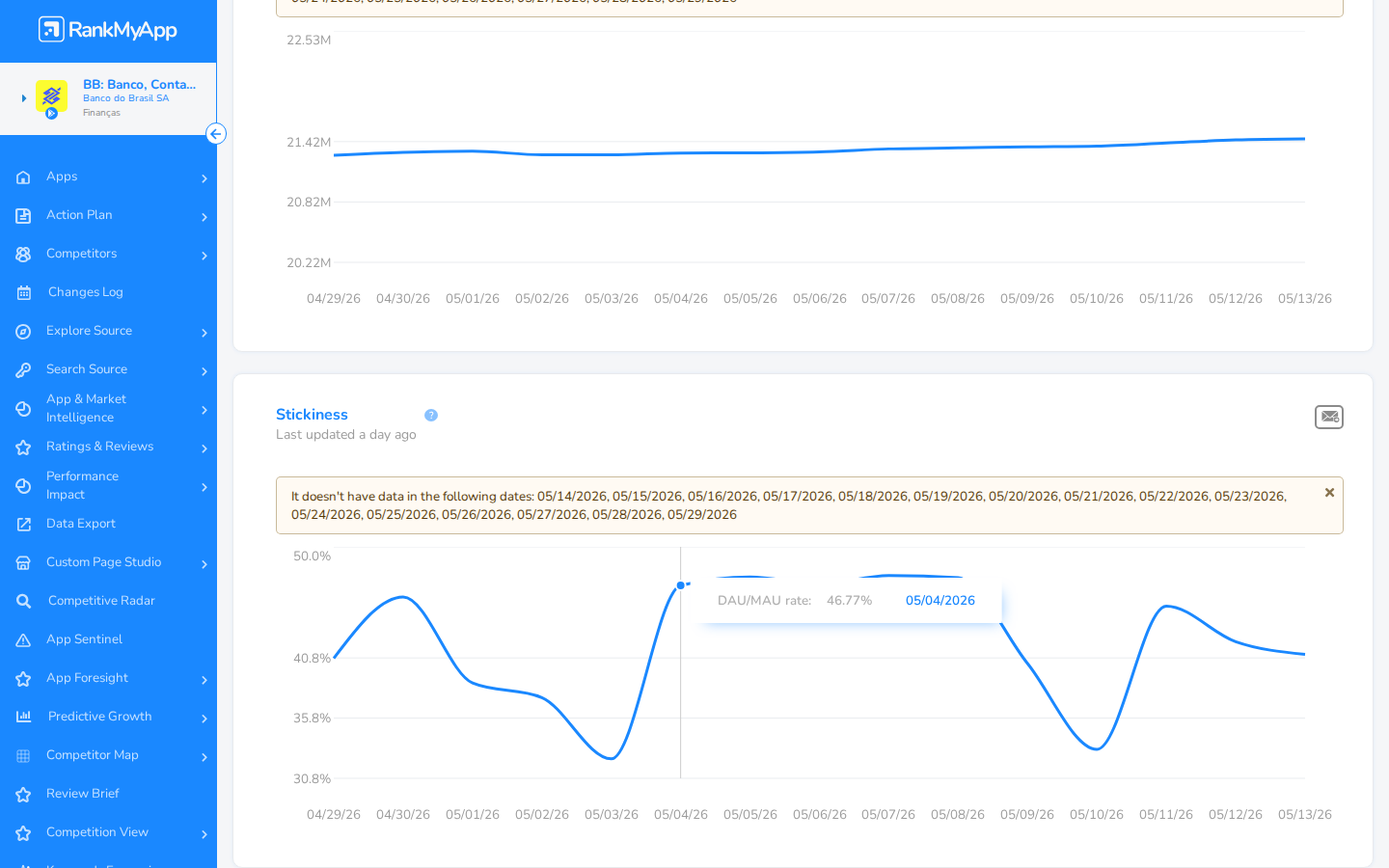Select the Competitor Map label
This screenshot has height=868, width=1389.
click(93, 755)
